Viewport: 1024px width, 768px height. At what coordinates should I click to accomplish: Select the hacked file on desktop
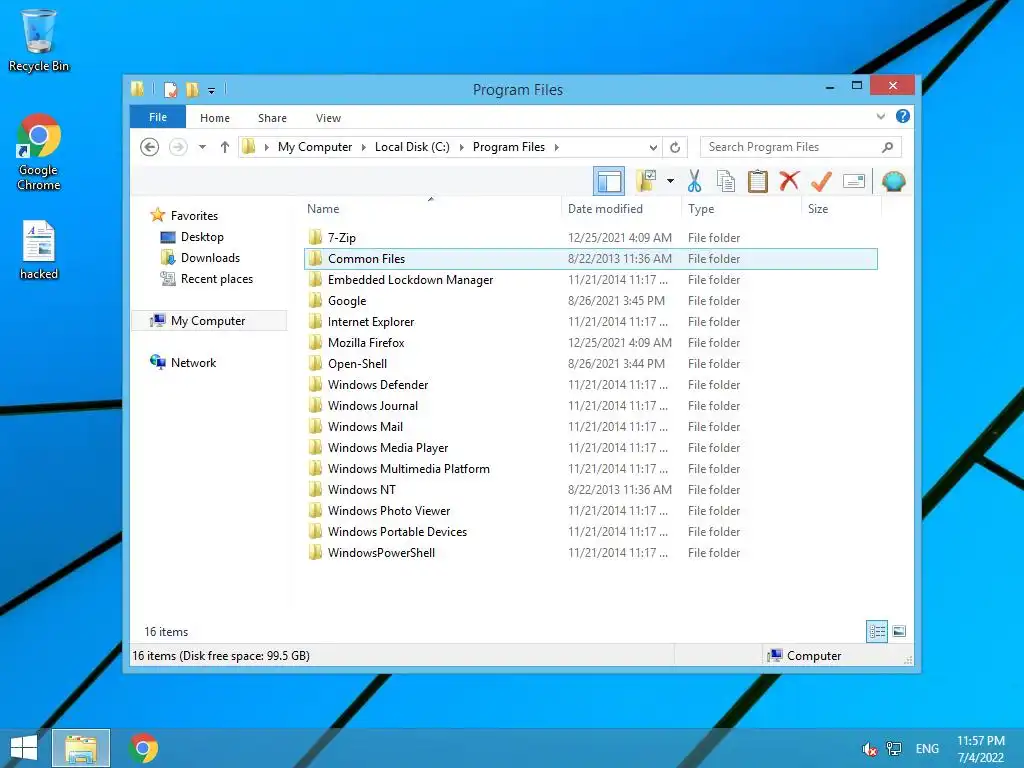pos(39,251)
